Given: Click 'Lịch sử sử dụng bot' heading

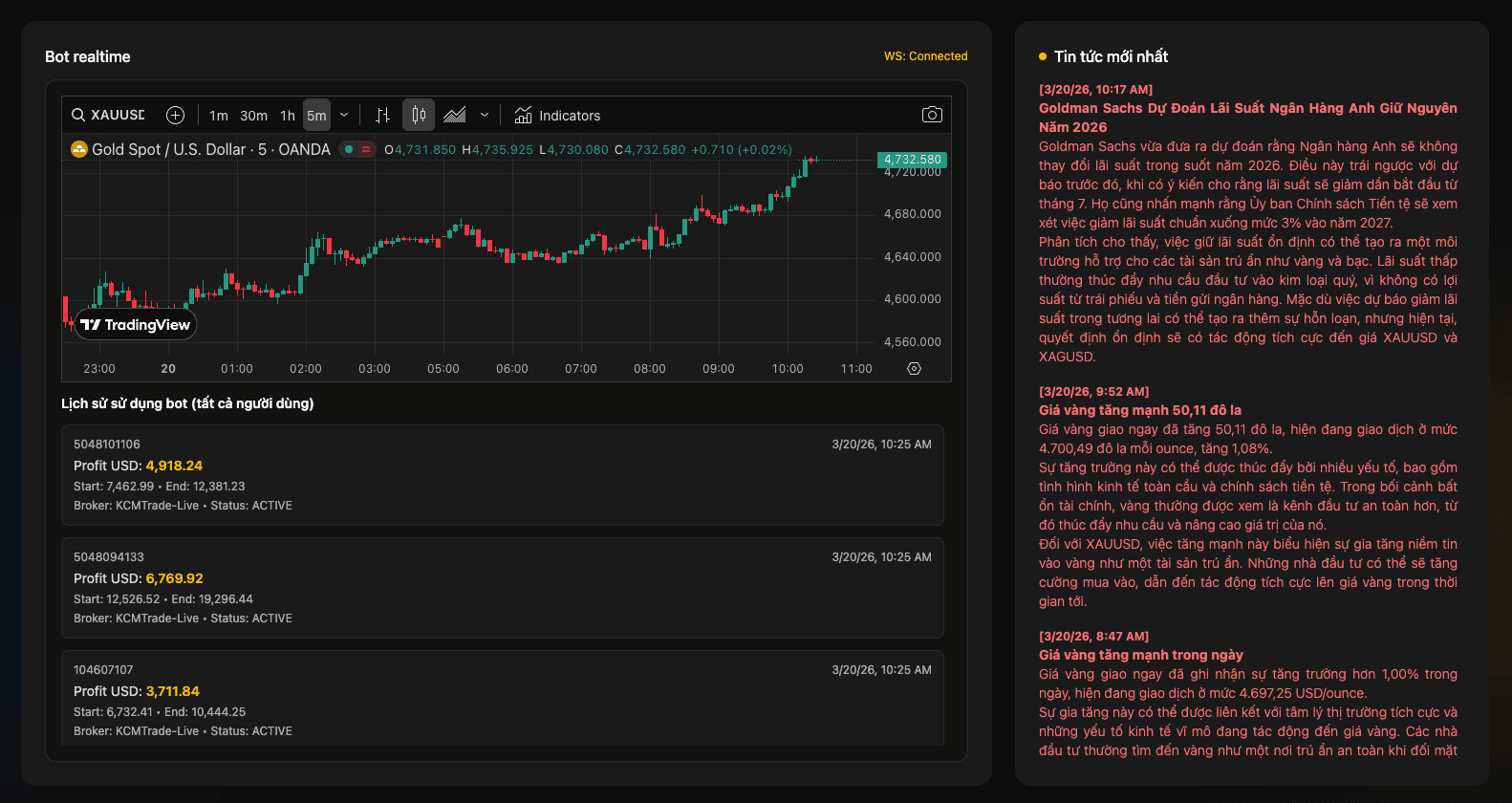Looking at the screenshot, I should [x=187, y=403].
